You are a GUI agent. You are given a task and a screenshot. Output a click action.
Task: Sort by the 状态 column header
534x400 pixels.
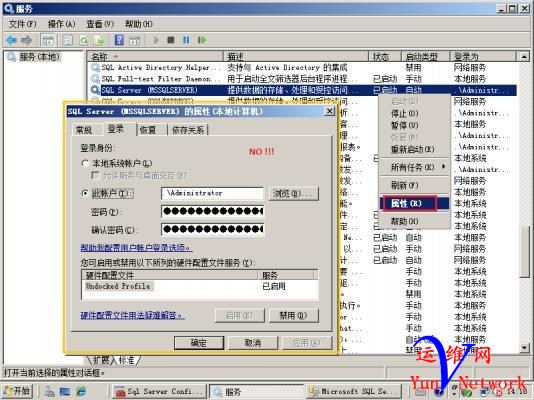click(385, 57)
